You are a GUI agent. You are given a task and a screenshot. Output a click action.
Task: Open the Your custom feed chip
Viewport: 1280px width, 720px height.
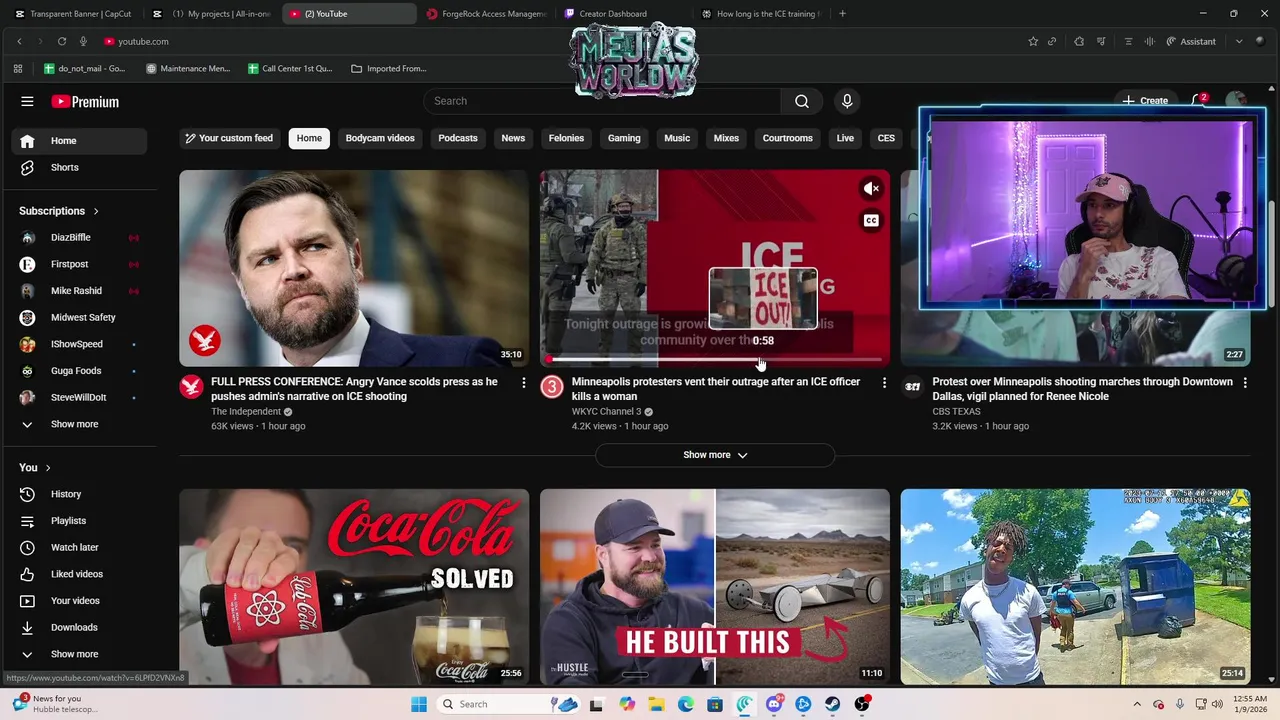point(229,138)
